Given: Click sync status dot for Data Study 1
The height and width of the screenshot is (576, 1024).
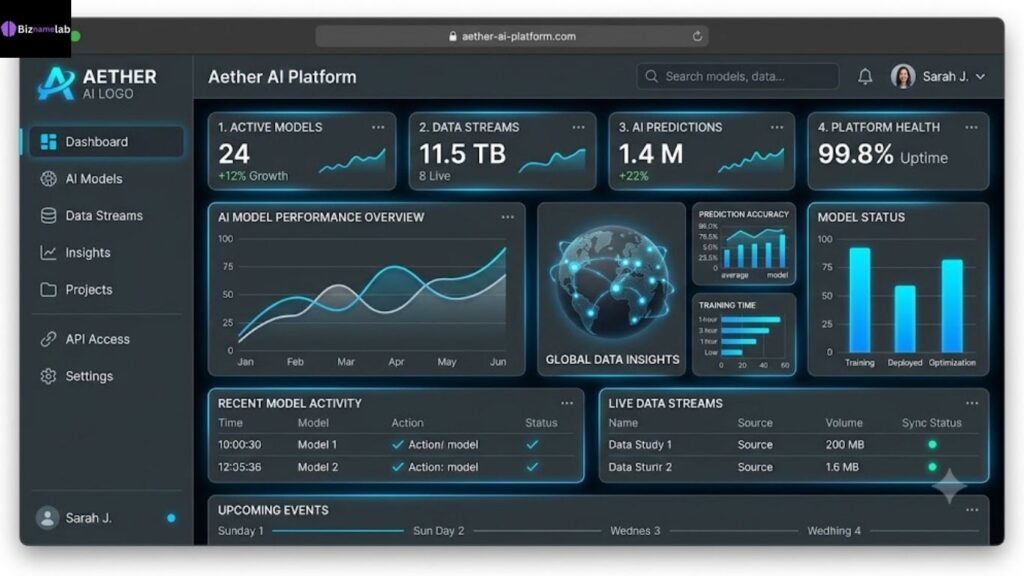Looking at the screenshot, I should [932, 444].
